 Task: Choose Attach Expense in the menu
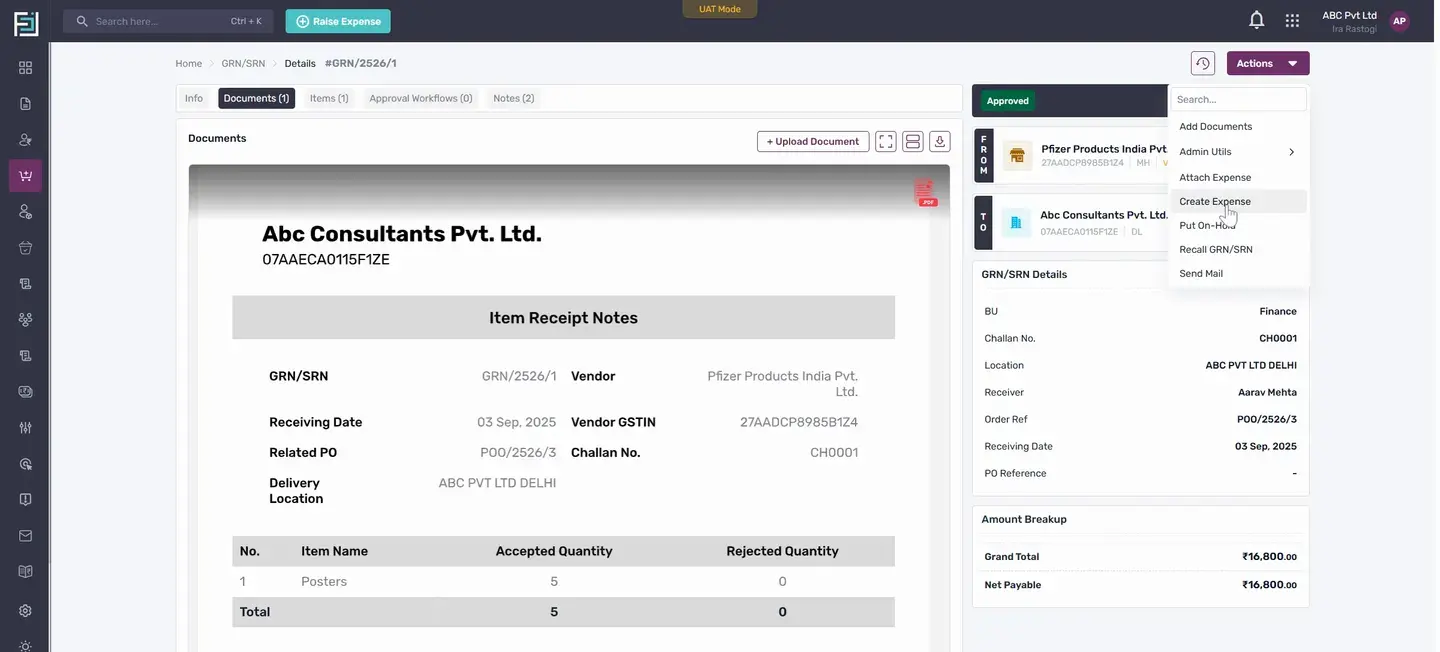pos(1238,177)
